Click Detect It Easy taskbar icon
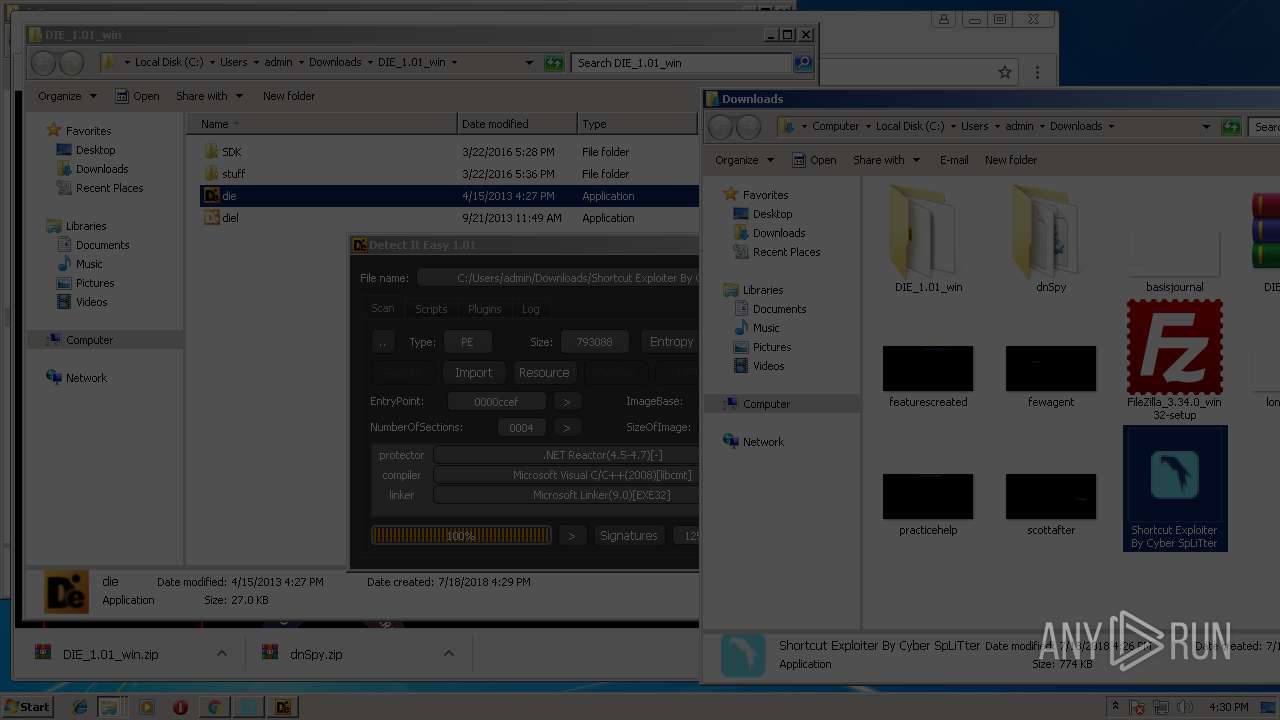Screen dimensions: 1280x720 [x=283, y=707]
